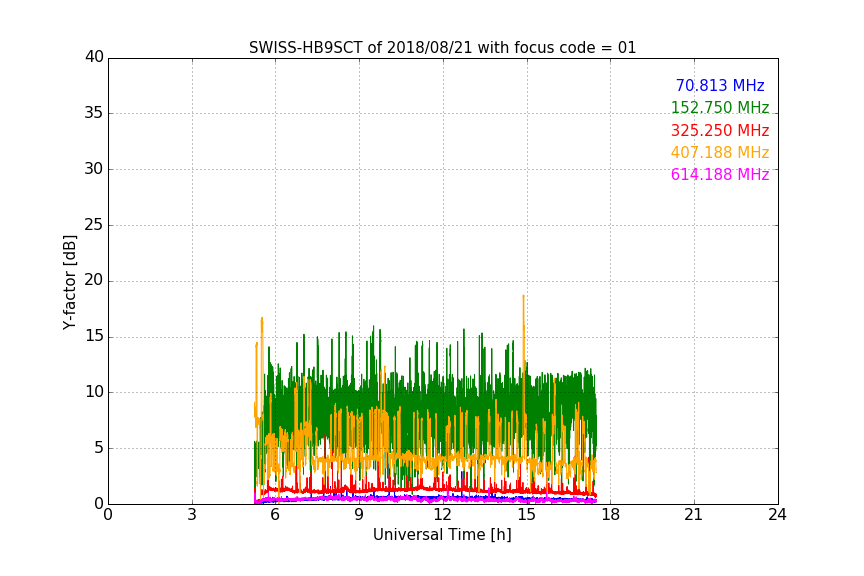
Task: Click the x-axis tick label 21
Action: (x=694, y=515)
